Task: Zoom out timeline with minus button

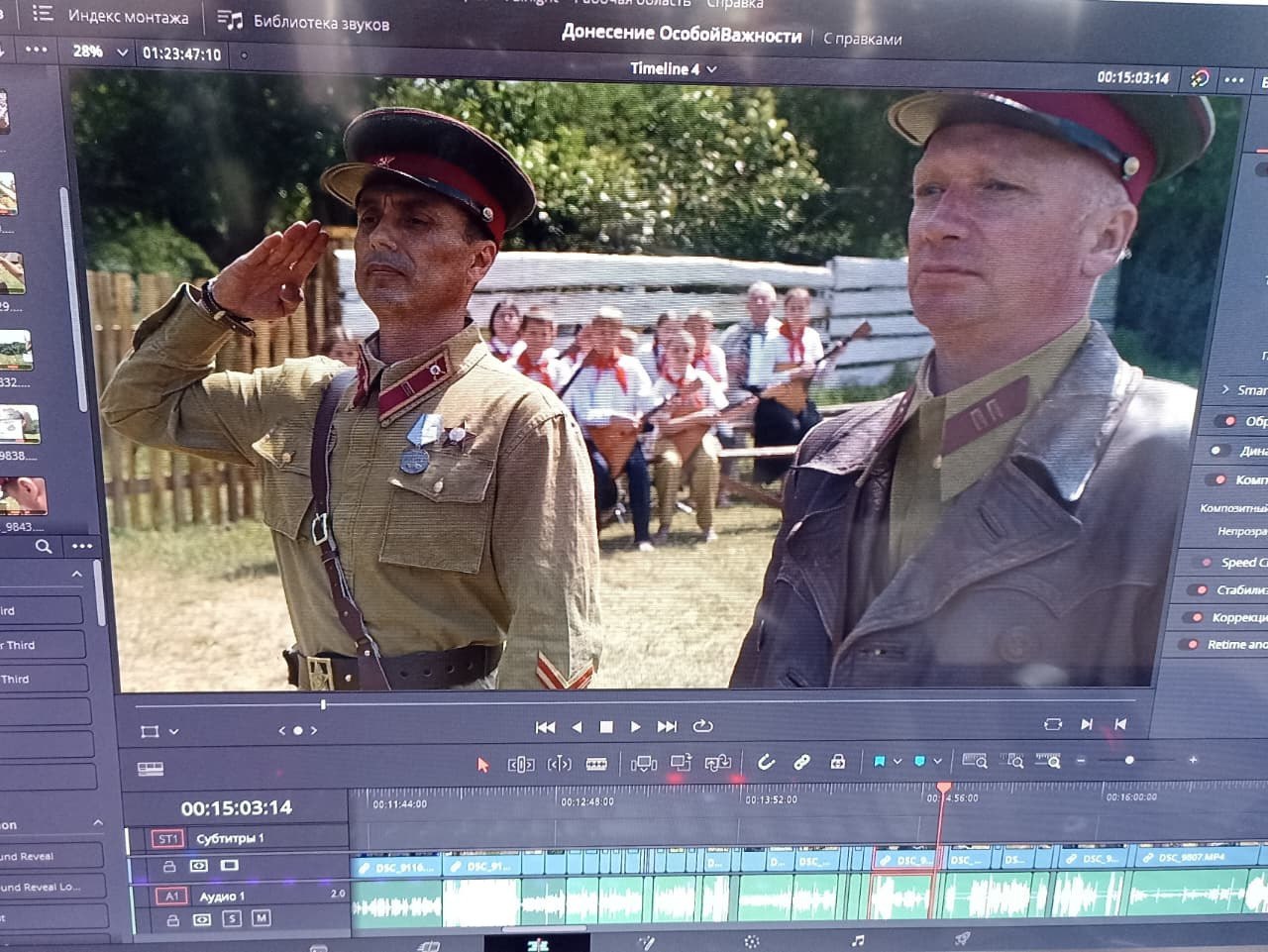Action: [x=1081, y=761]
